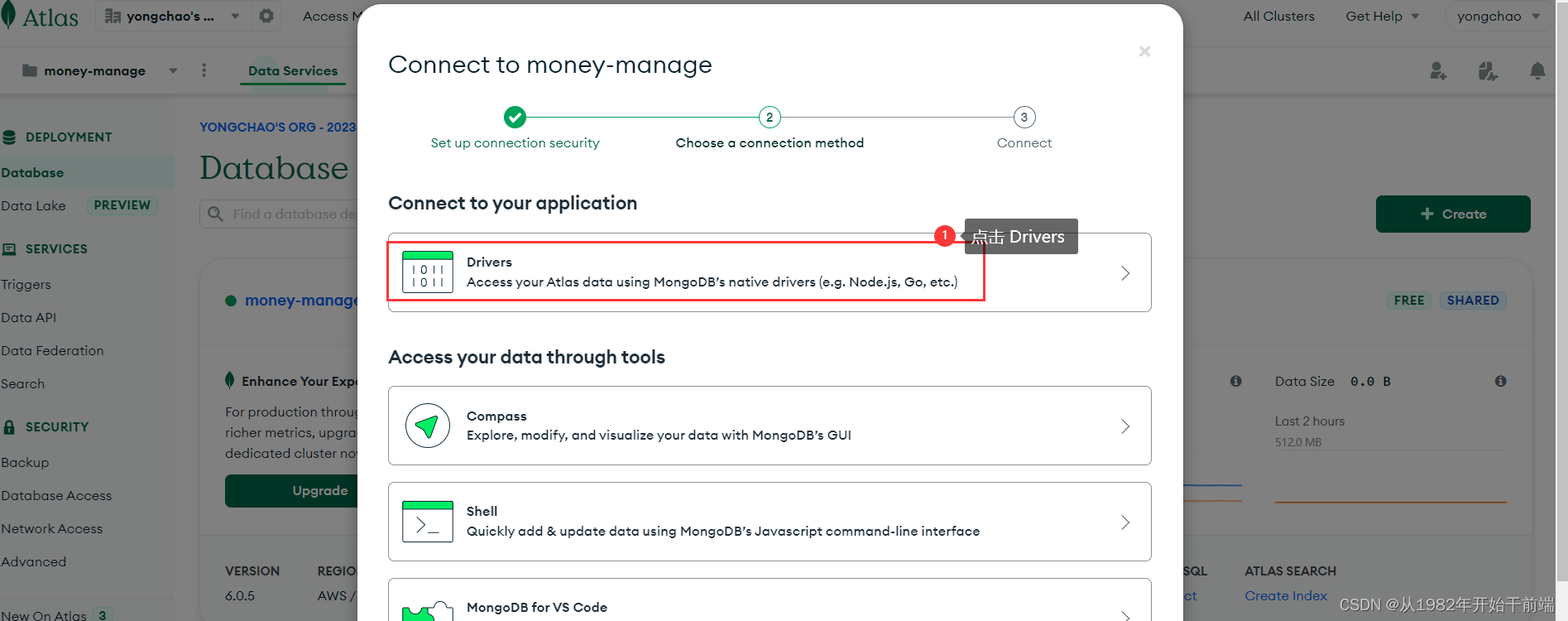
Task: Click the Create database button
Action: tap(1453, 214)
